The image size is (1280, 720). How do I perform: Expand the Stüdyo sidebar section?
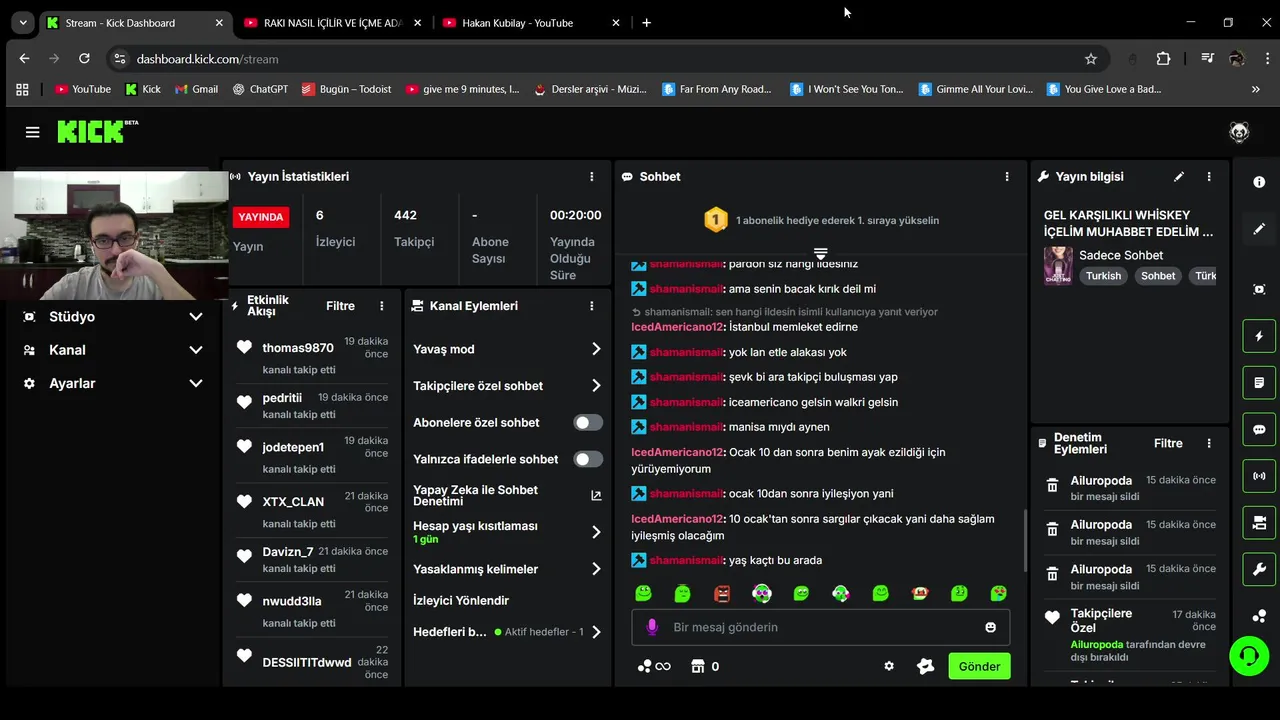click(113, 316)
